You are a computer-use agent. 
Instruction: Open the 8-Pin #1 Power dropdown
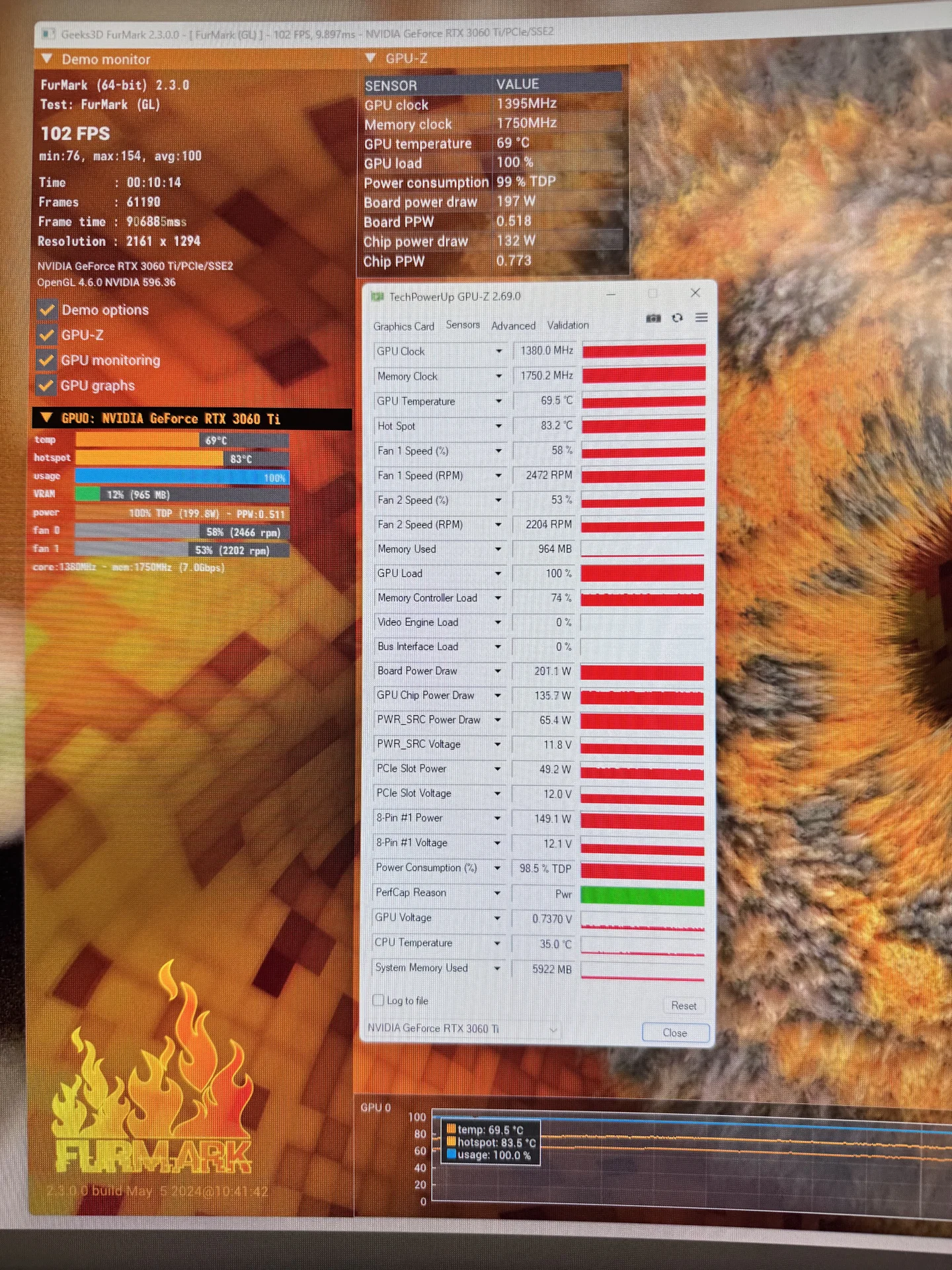498,819
